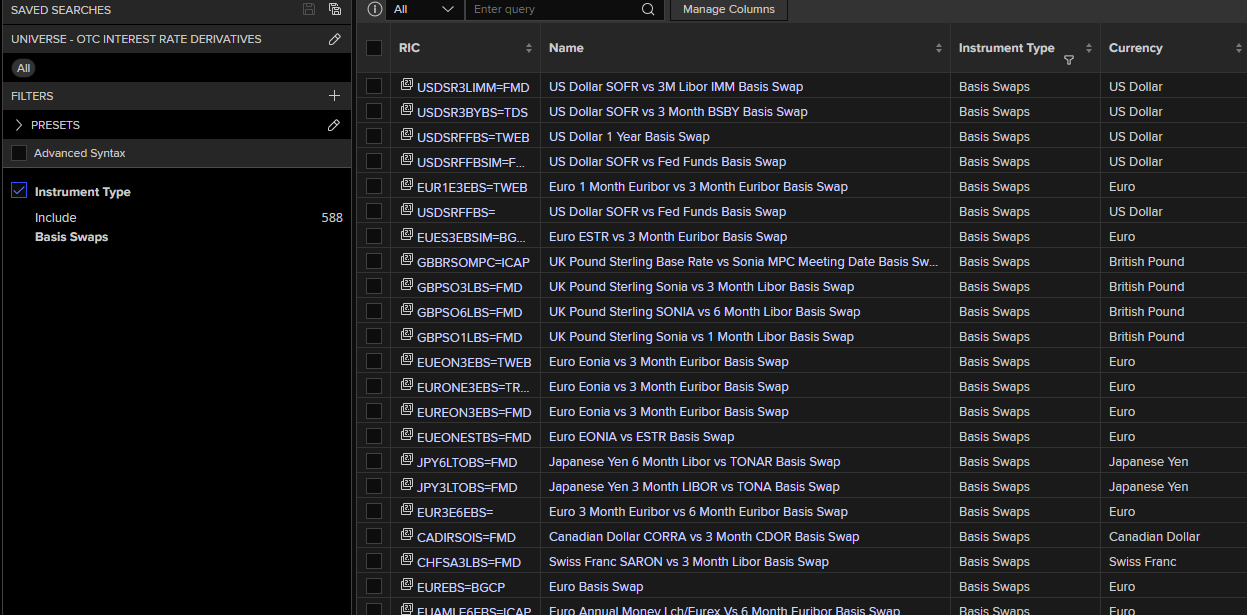Tick the checkbox for CADIRSOIS=FMD row
The image size is (1247, 615).
[x=374, y=536]
